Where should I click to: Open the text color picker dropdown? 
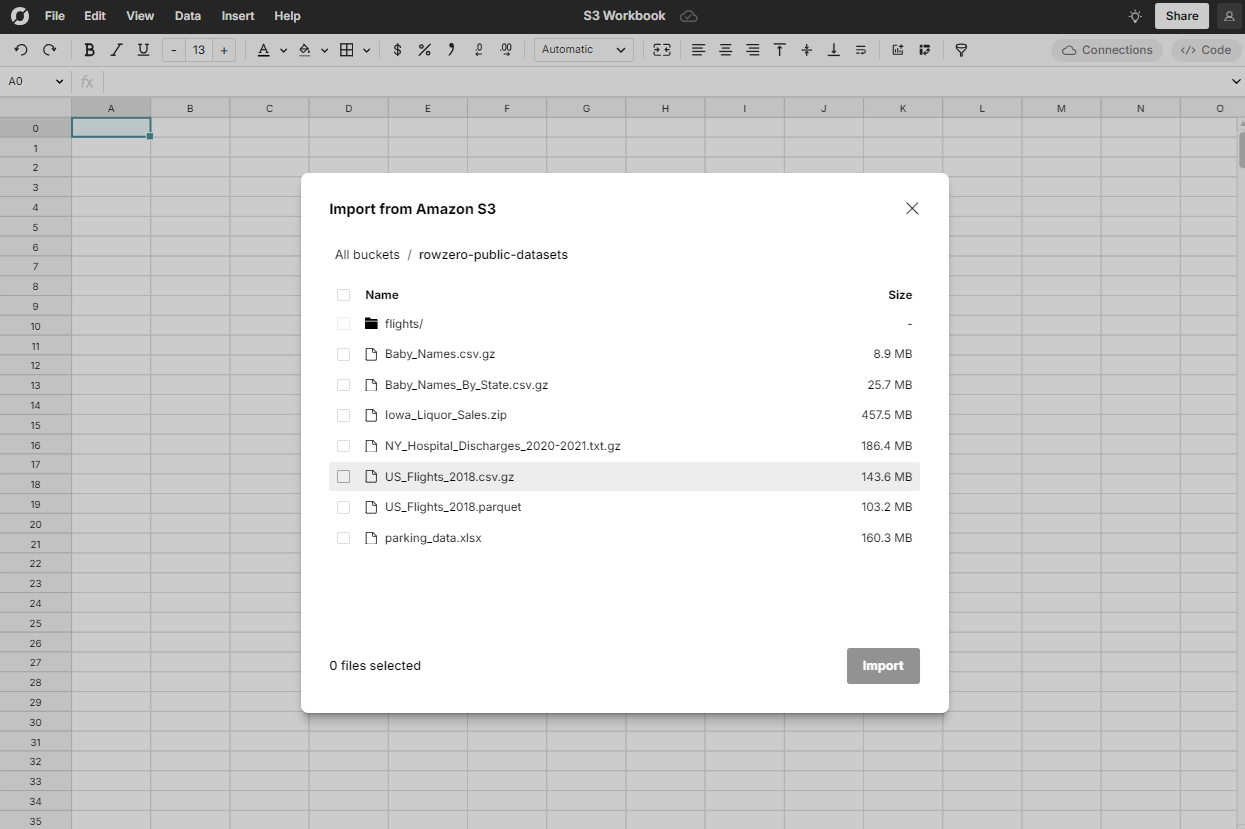[x=283, y=50]
